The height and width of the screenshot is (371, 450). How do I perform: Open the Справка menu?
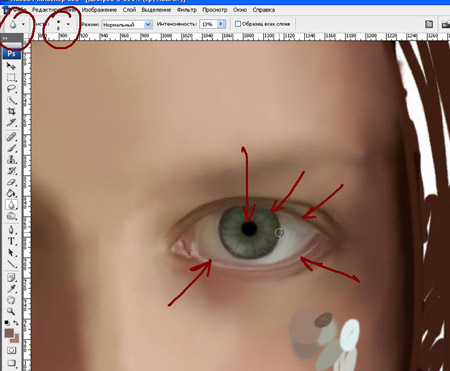coord(264,10)
